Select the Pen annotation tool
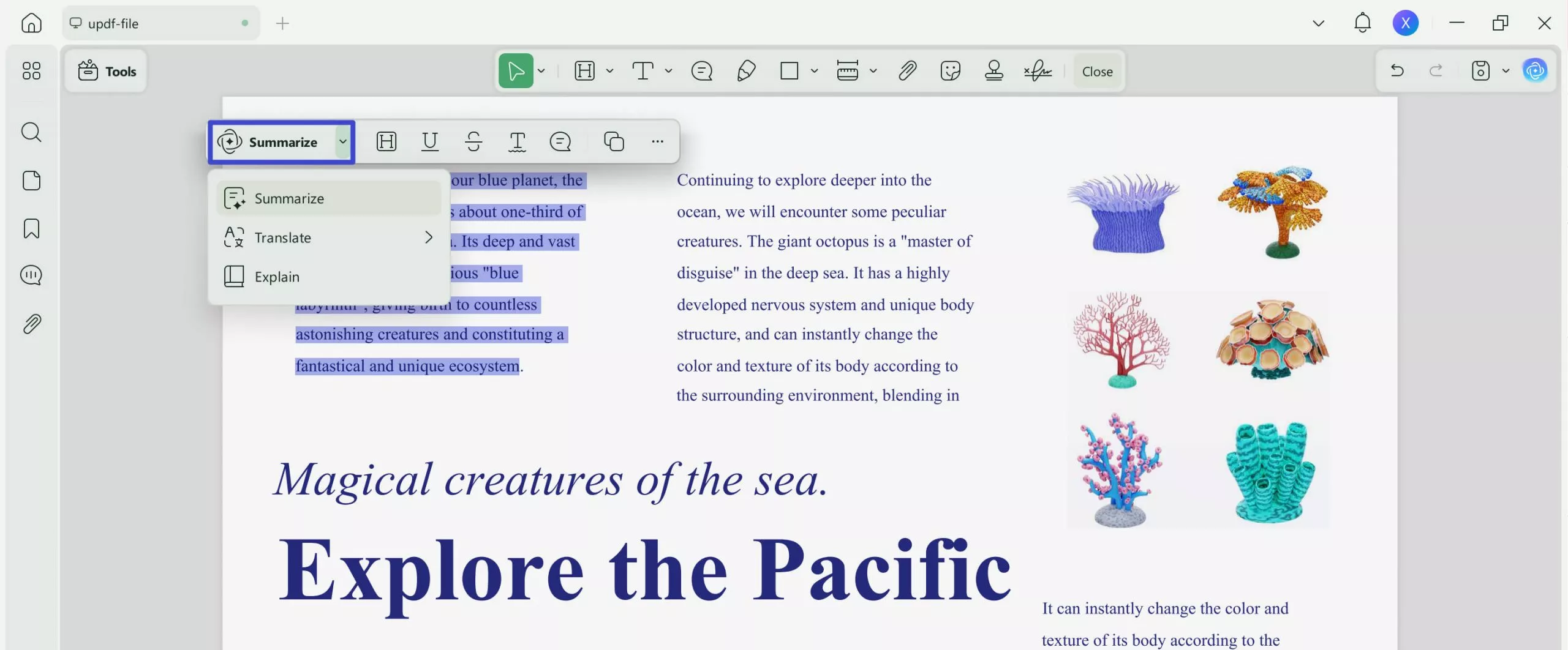This screenshot has height=650, width=1568. (x=745, y=70)
